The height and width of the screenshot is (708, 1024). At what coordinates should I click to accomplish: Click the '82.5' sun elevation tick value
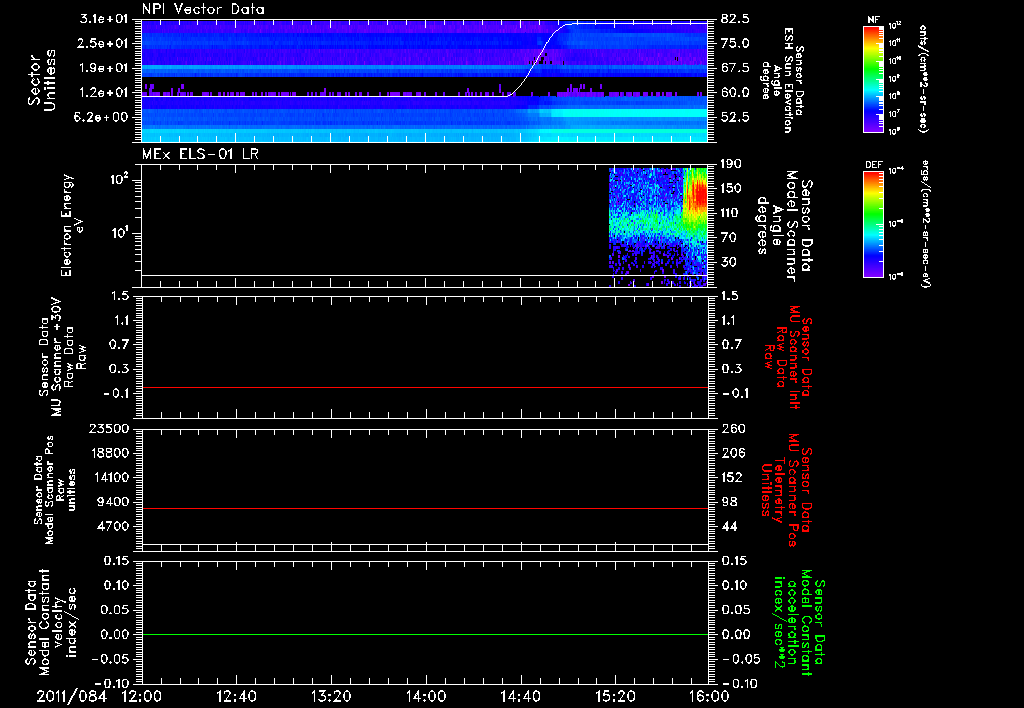pos(735,19)
